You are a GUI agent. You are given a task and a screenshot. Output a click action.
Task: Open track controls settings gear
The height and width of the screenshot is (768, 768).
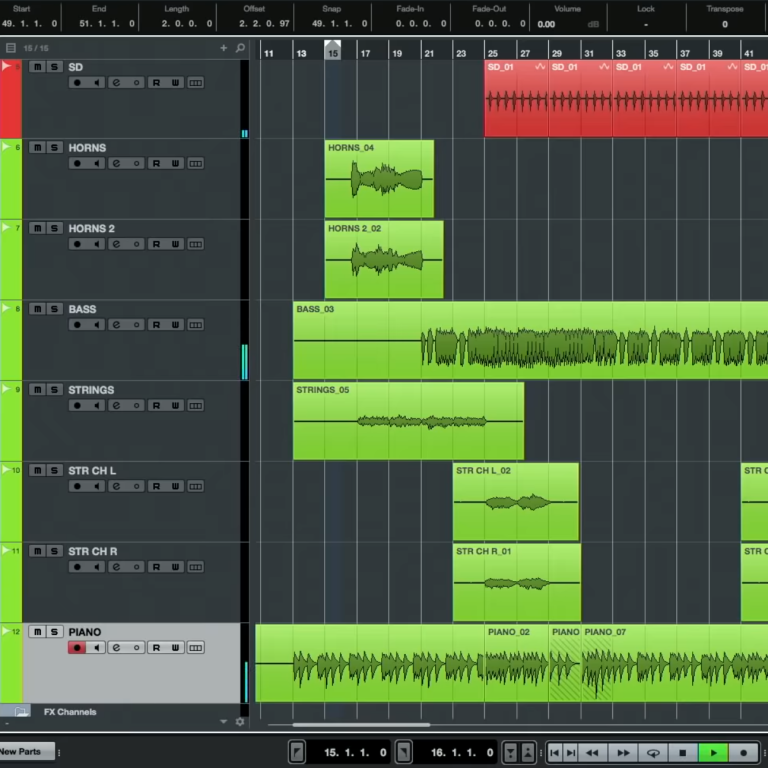(x=240, y=721)
